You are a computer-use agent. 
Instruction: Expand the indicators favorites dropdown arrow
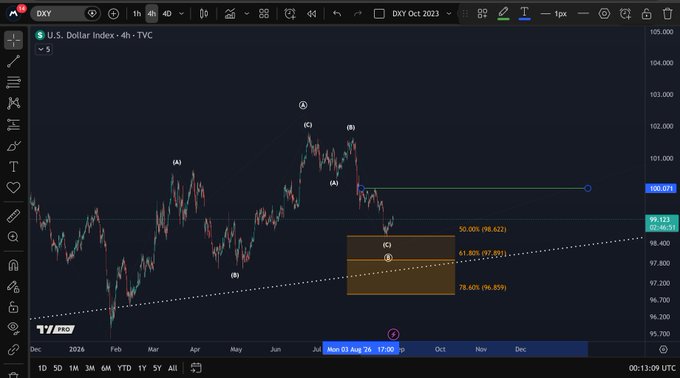point(247,14)
